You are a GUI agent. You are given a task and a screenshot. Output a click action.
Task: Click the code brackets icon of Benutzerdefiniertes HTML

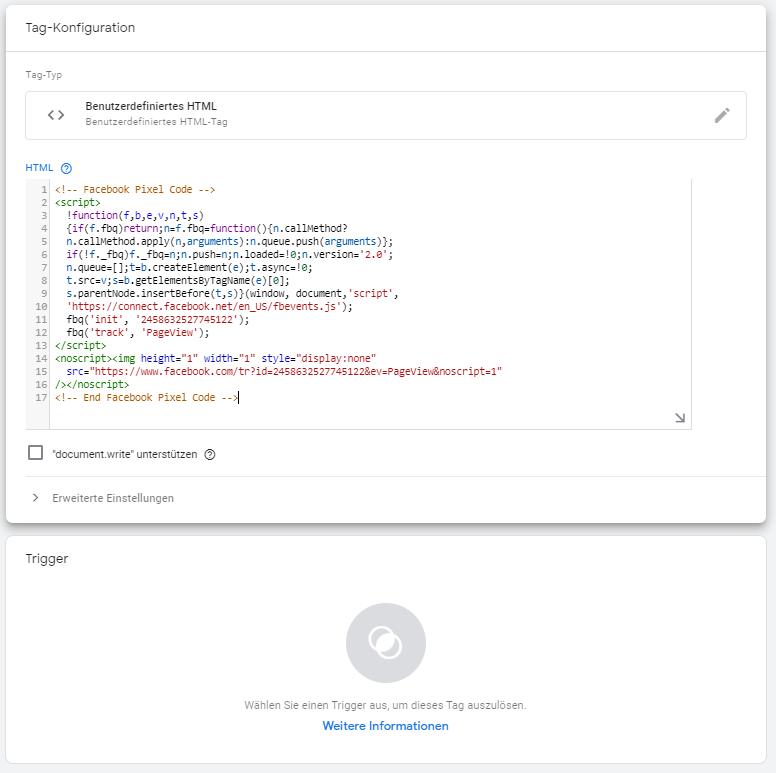56,115
